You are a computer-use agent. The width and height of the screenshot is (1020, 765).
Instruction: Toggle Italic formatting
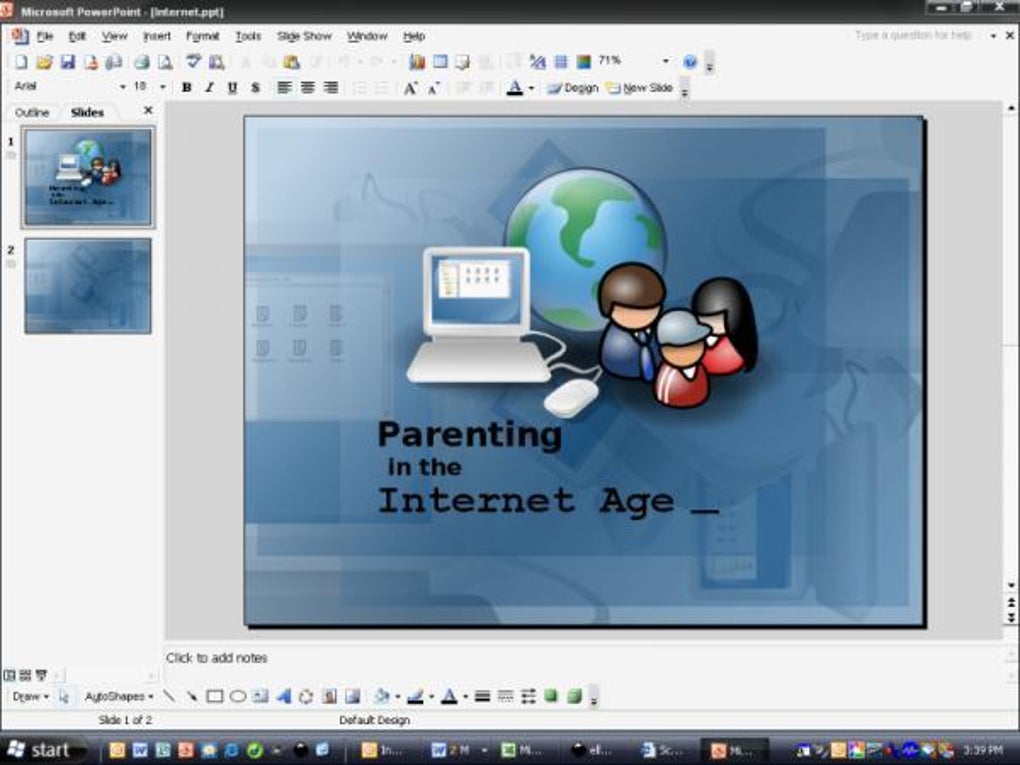[209, 87]
